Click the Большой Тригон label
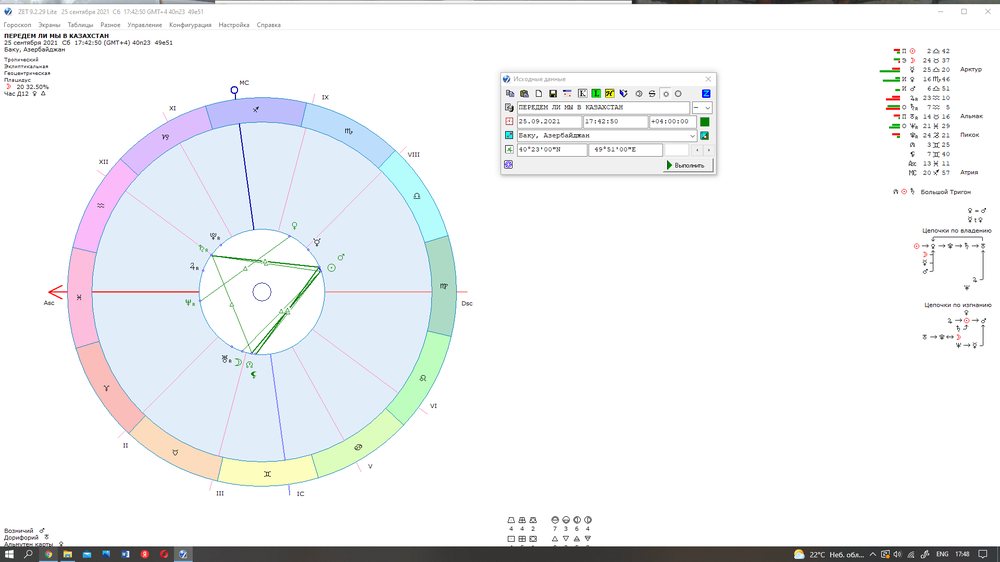 tap(946, 191)
